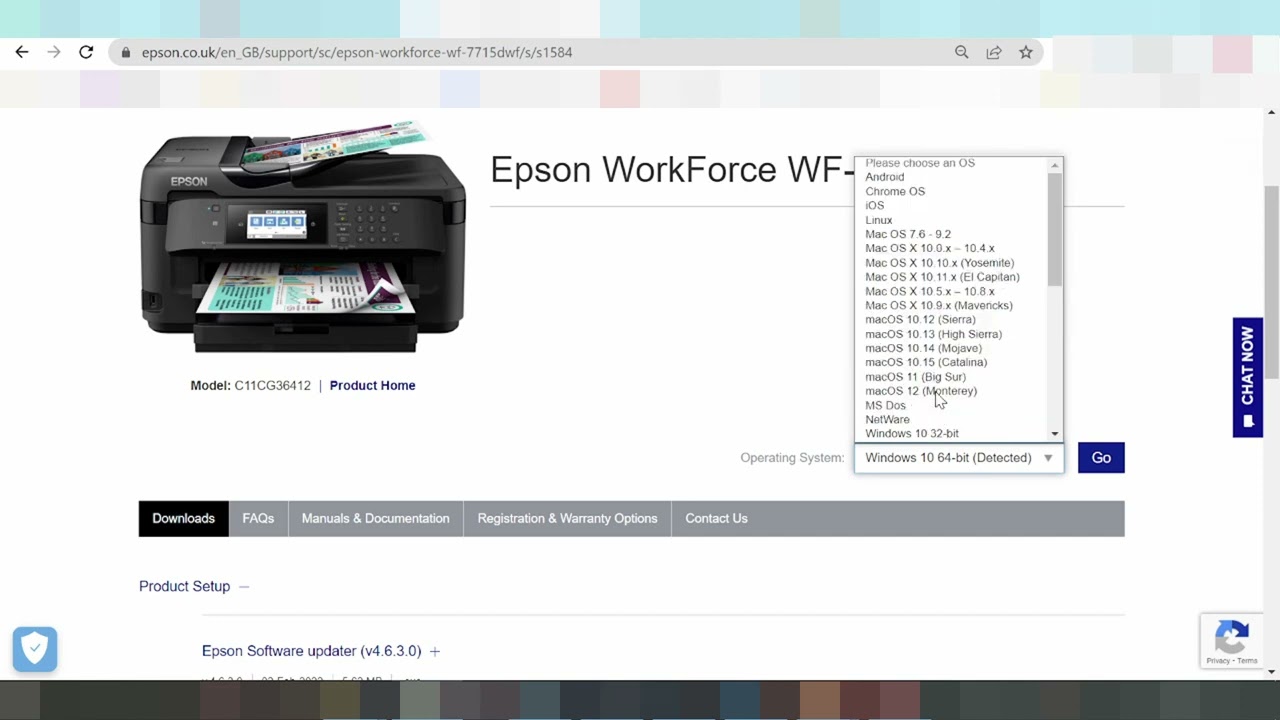Image resolution: width=1280 pixels, height=720 pixels.
Task: Click the OS list scrollbar thumb
Action: [1054, 229]
